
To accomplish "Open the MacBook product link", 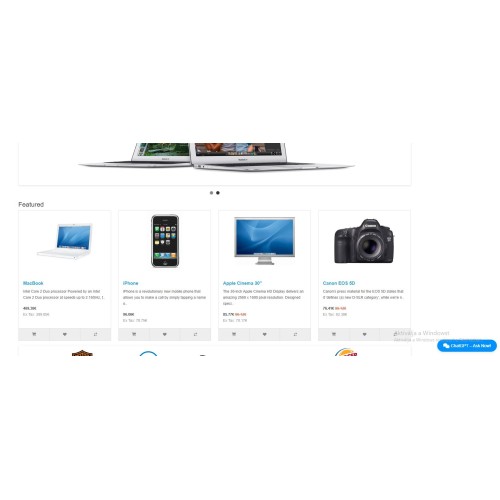I will point(33,283).
